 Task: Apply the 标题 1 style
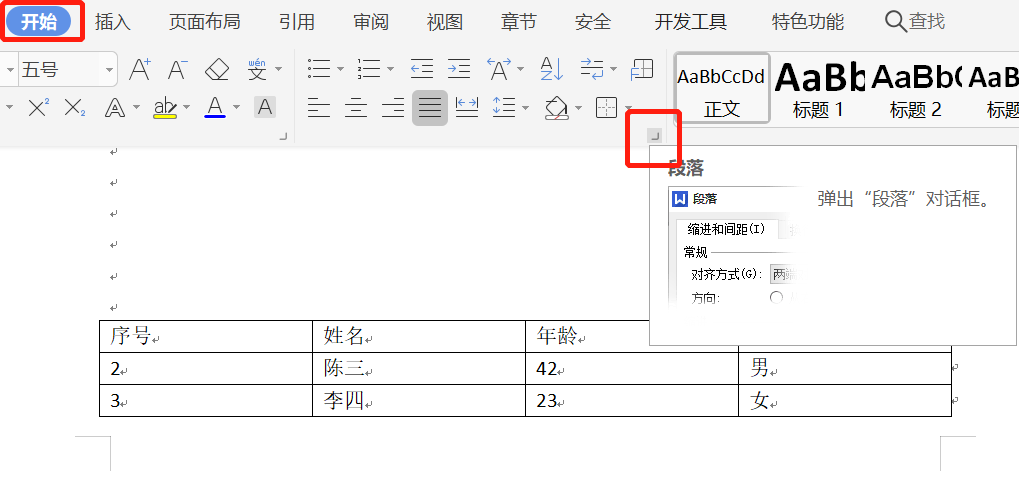click(818, 88)
